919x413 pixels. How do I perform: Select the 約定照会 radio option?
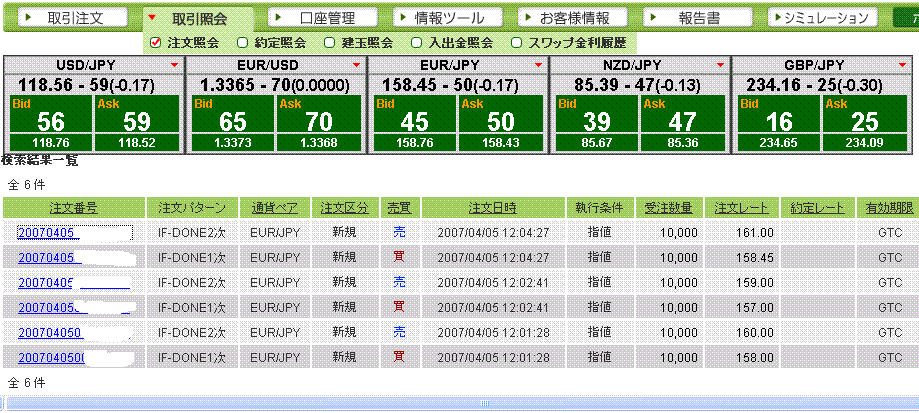(243, 43)
